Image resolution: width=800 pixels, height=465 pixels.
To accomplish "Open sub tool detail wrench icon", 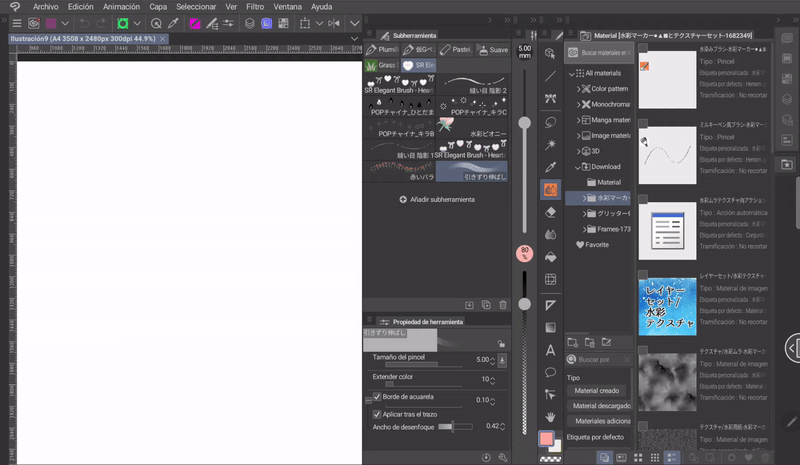I will pyautogui.click(x=503, y=457).
